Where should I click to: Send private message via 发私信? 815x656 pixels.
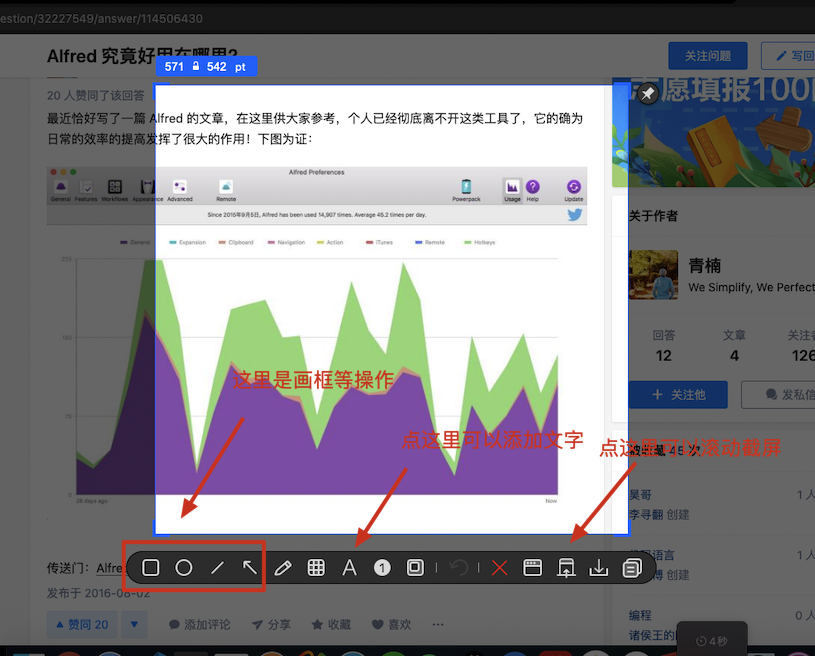779,395
